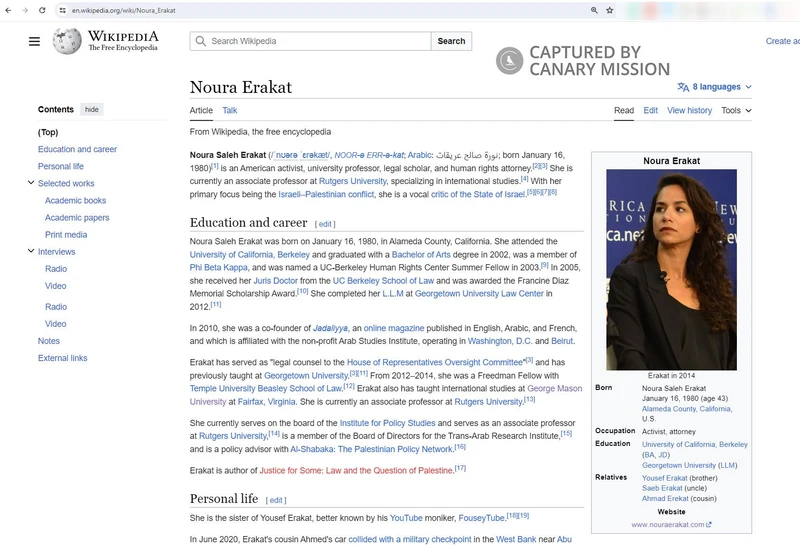
Task: Open the online magazine link
Action: (x=393, y=328)
